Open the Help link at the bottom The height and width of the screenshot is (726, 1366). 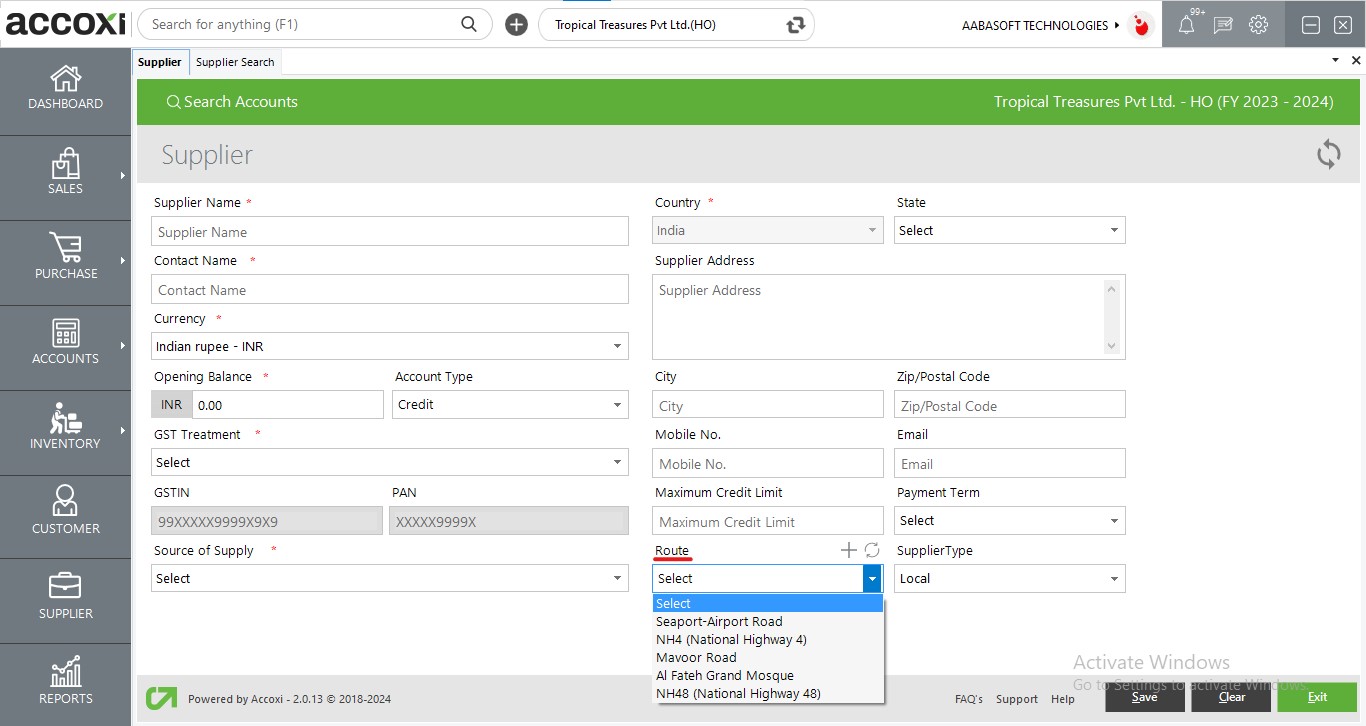tap(1063, 699)
